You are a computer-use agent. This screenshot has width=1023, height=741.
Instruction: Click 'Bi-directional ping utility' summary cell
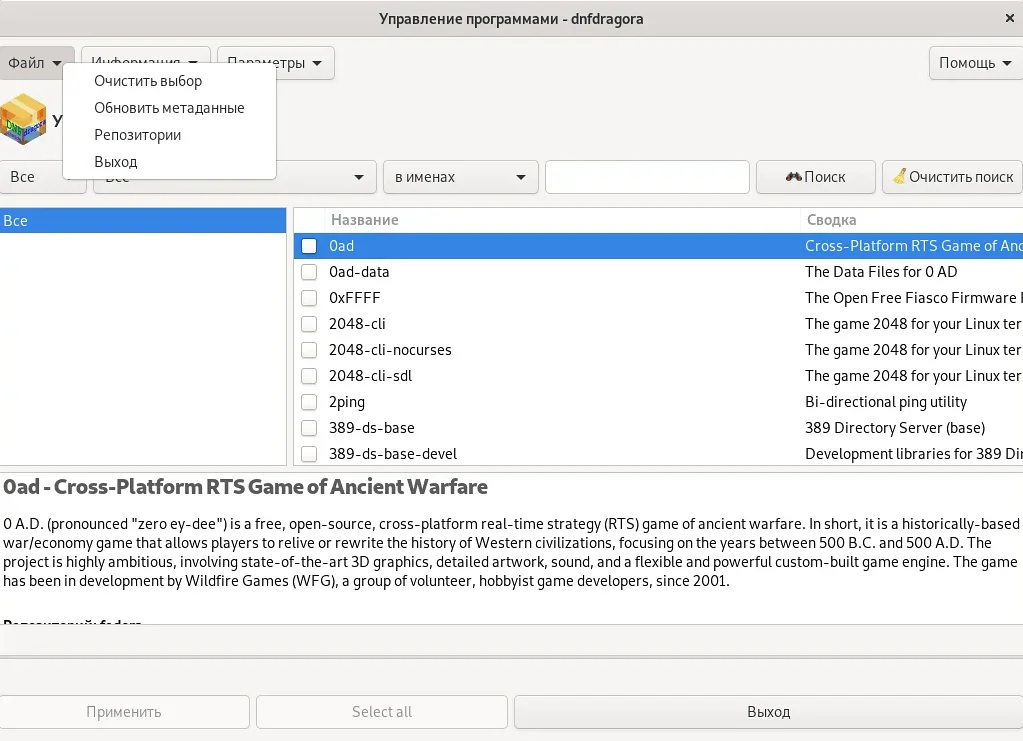point(886,402)
